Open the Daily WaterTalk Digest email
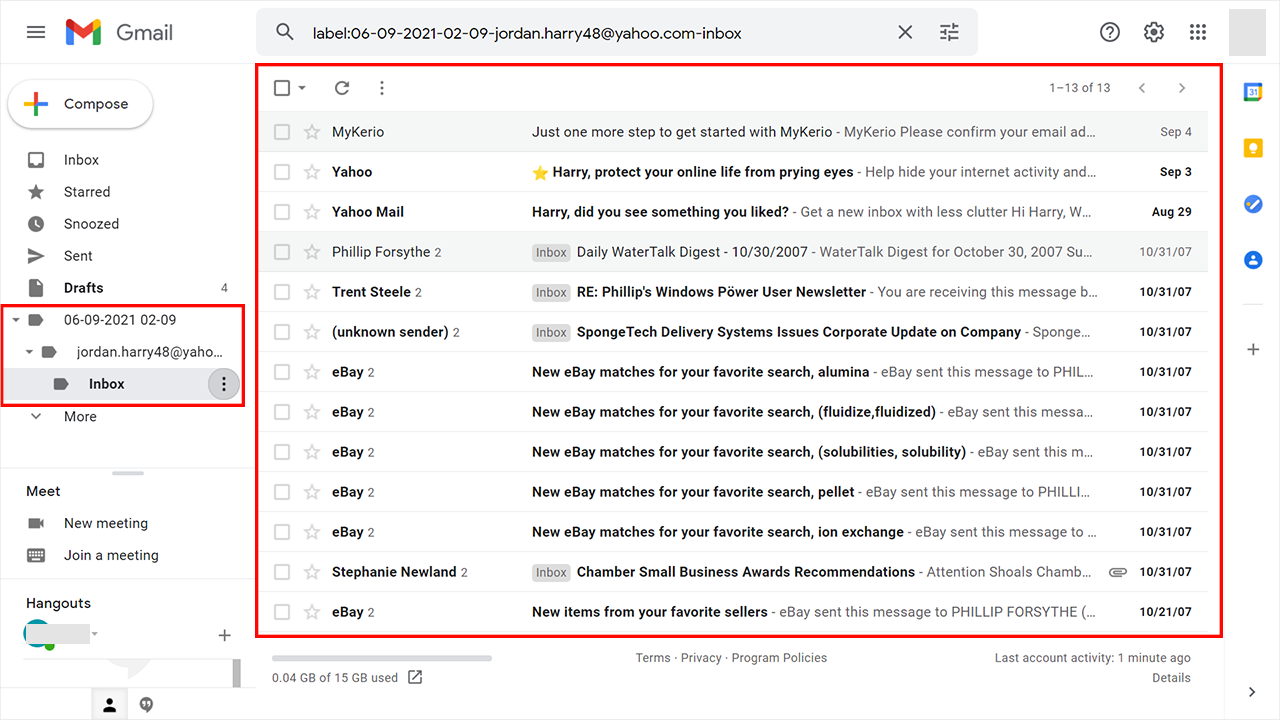The height and width of the screenshot is (720, 1280). pos(733,252)
